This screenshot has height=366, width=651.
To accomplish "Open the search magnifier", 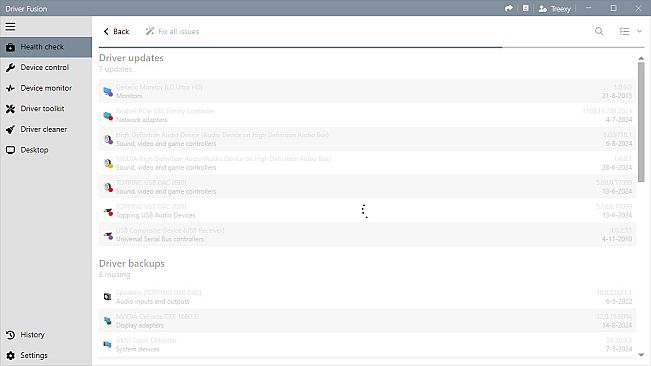I will 599,31.
